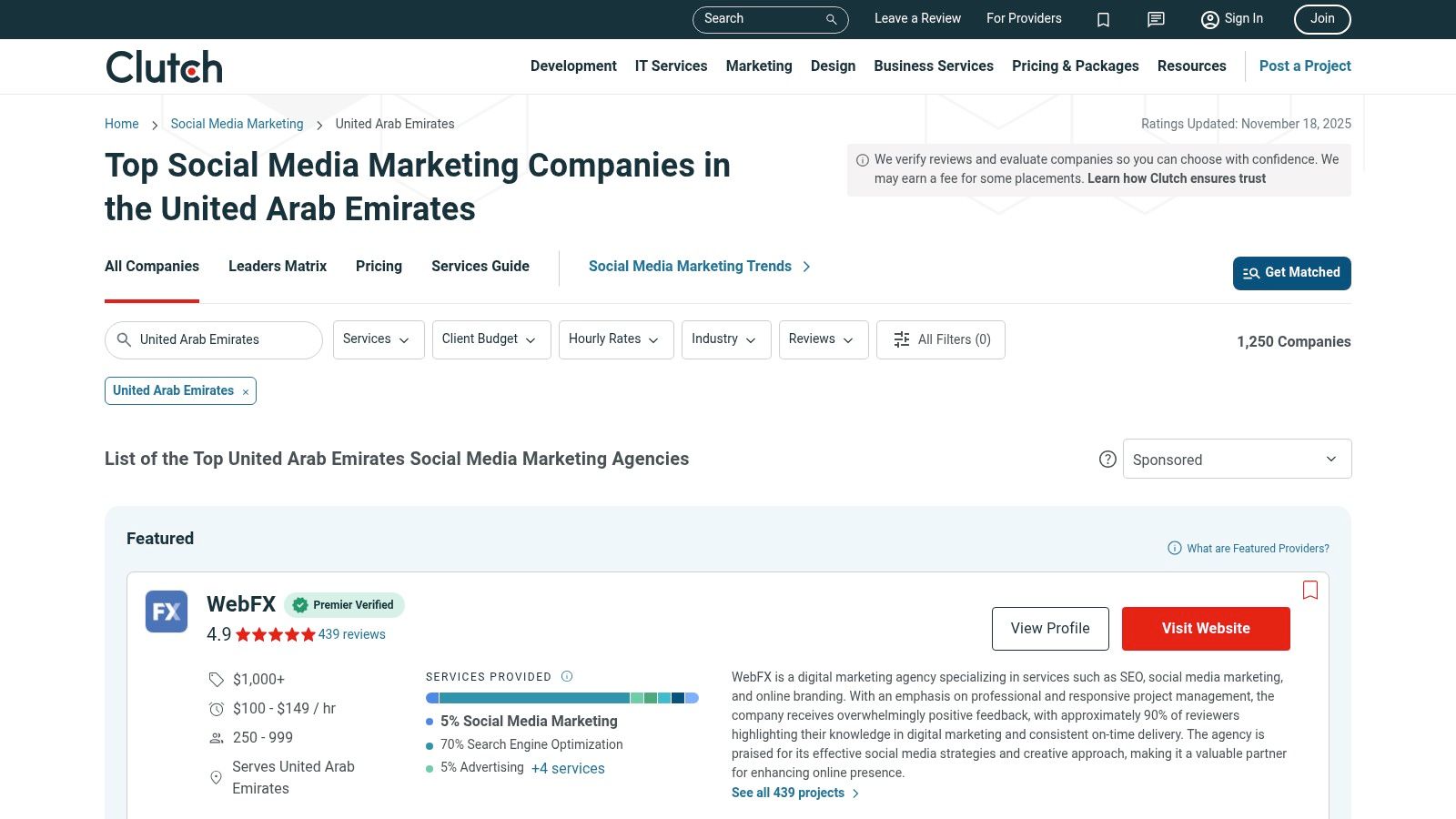Screen dimensions: 1456x819
Task: Click the Clutch logo
Action: 165,66
